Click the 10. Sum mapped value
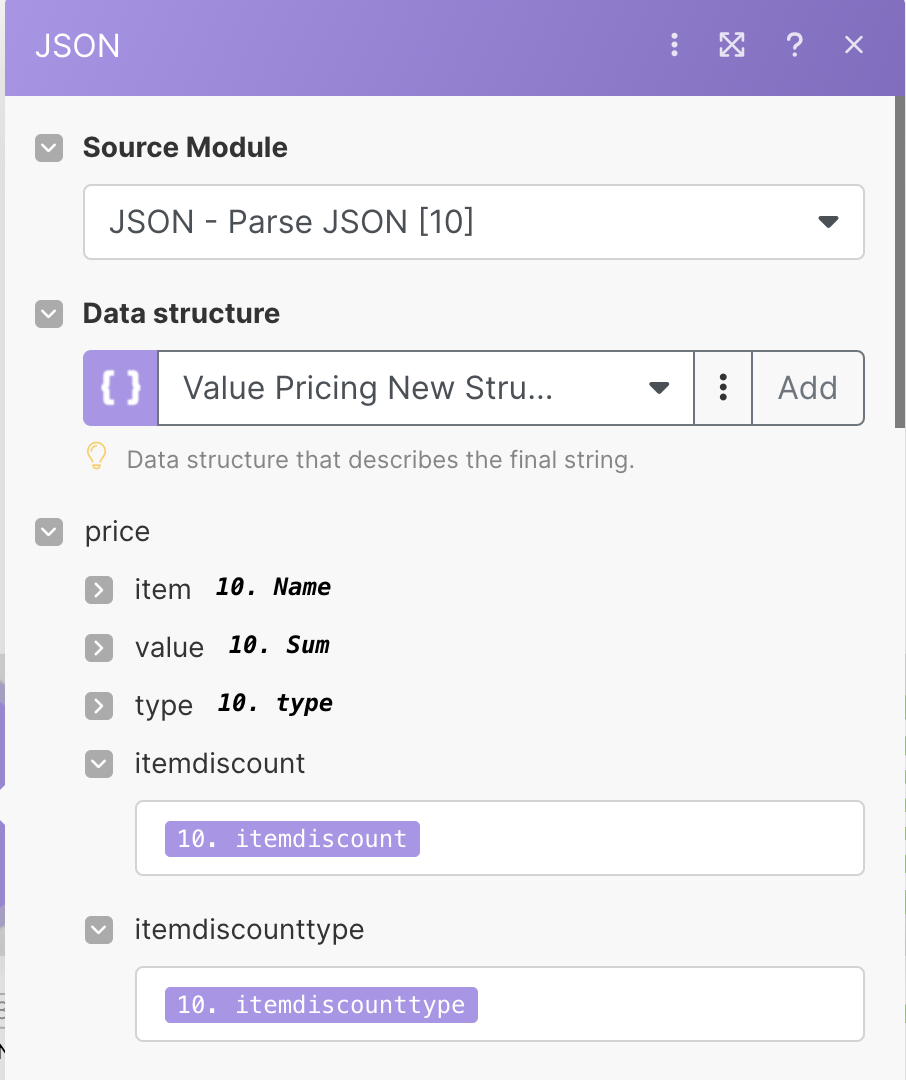The height and width of the screenshot is (1080, 906). (279, 645)
